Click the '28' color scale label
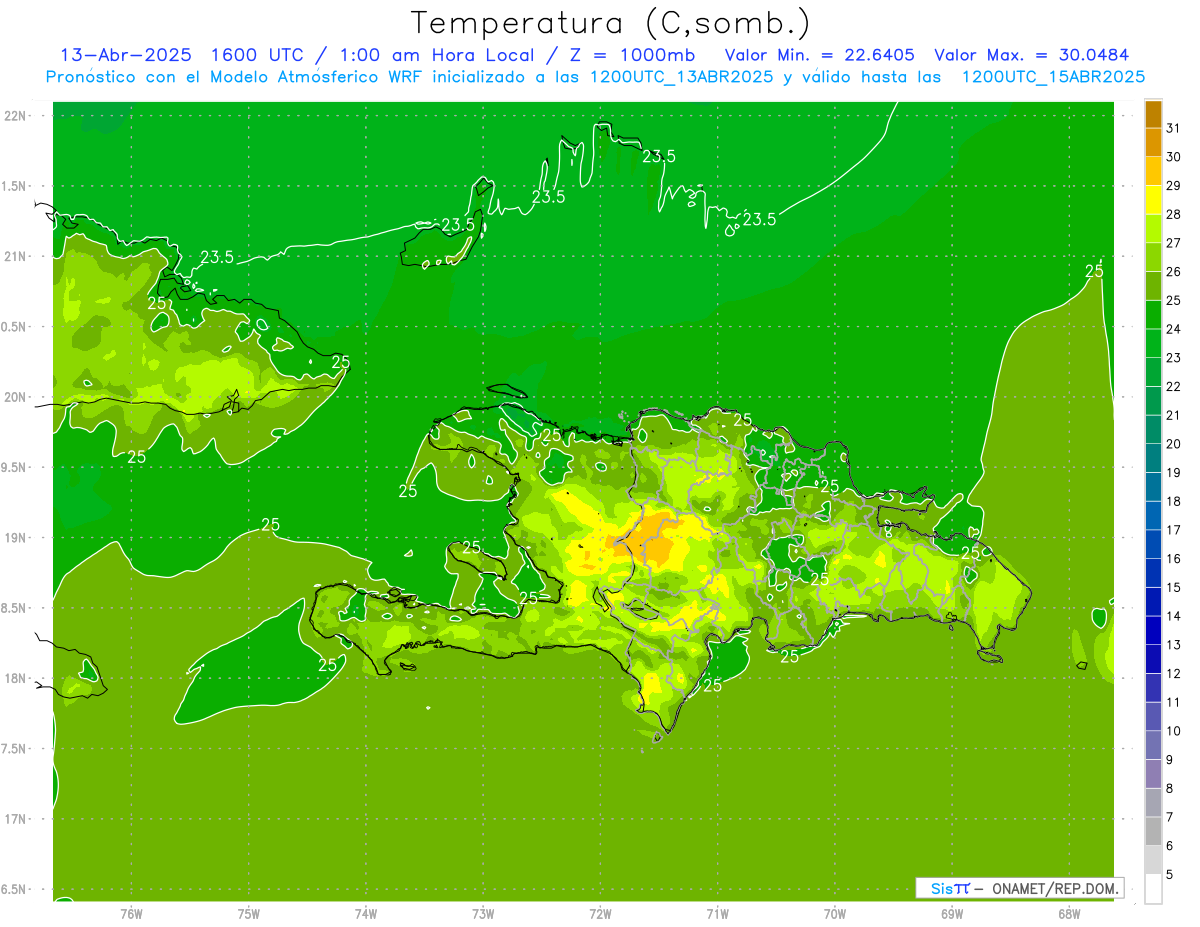The width and height of the screenshot is (1200, 927). coord(1173,214)
